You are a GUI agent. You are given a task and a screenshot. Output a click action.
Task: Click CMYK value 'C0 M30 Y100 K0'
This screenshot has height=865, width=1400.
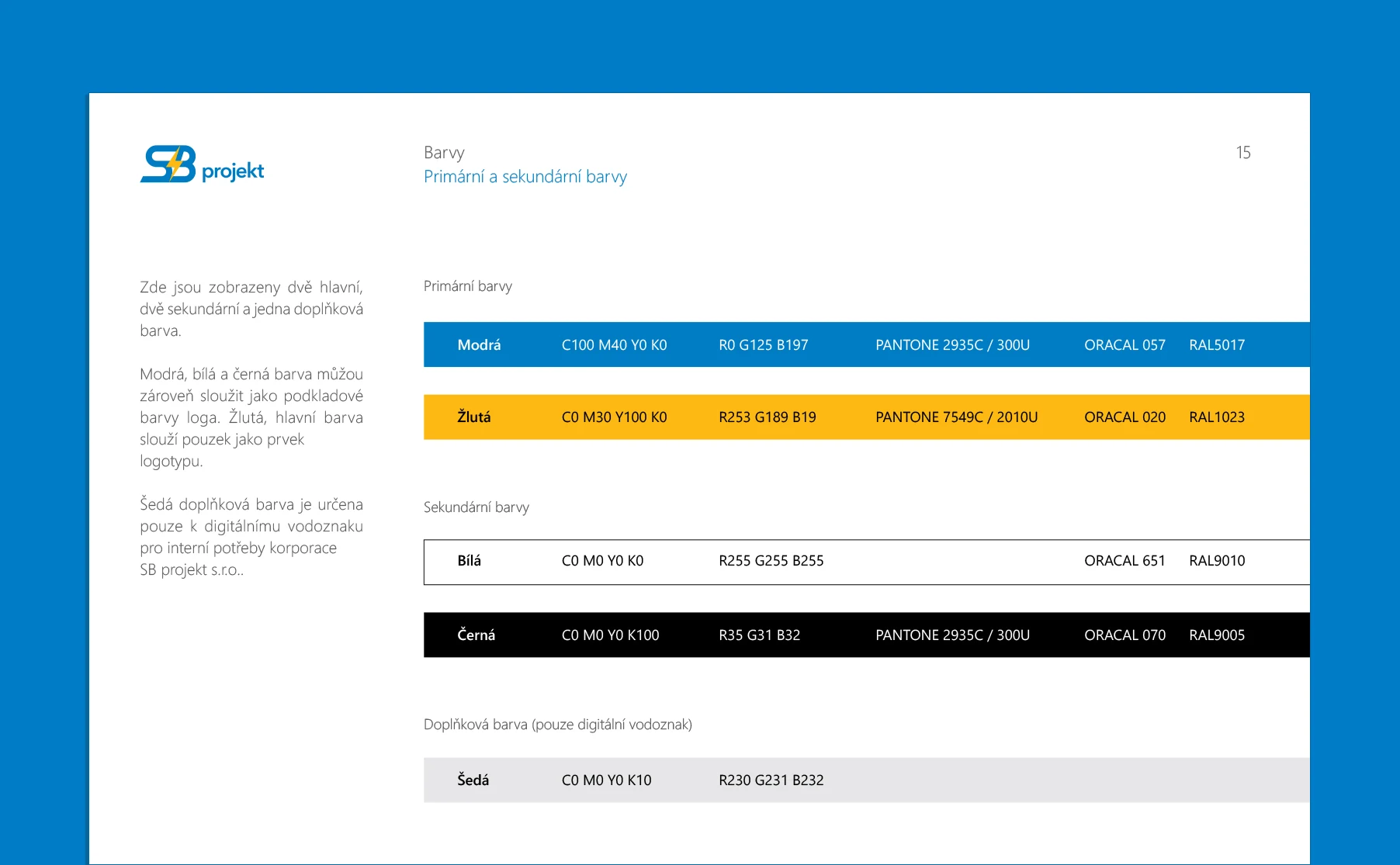(614, 417)
